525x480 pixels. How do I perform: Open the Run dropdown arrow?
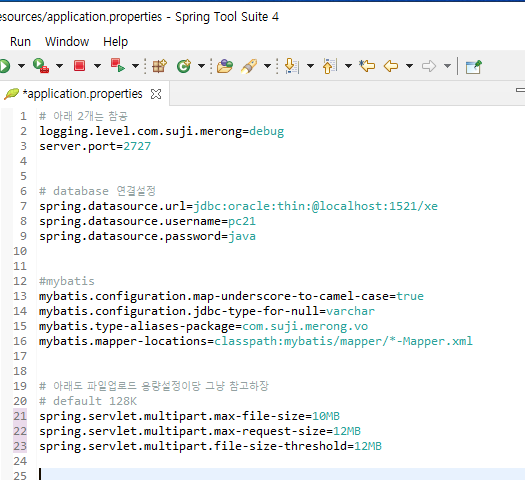[21, 66]
